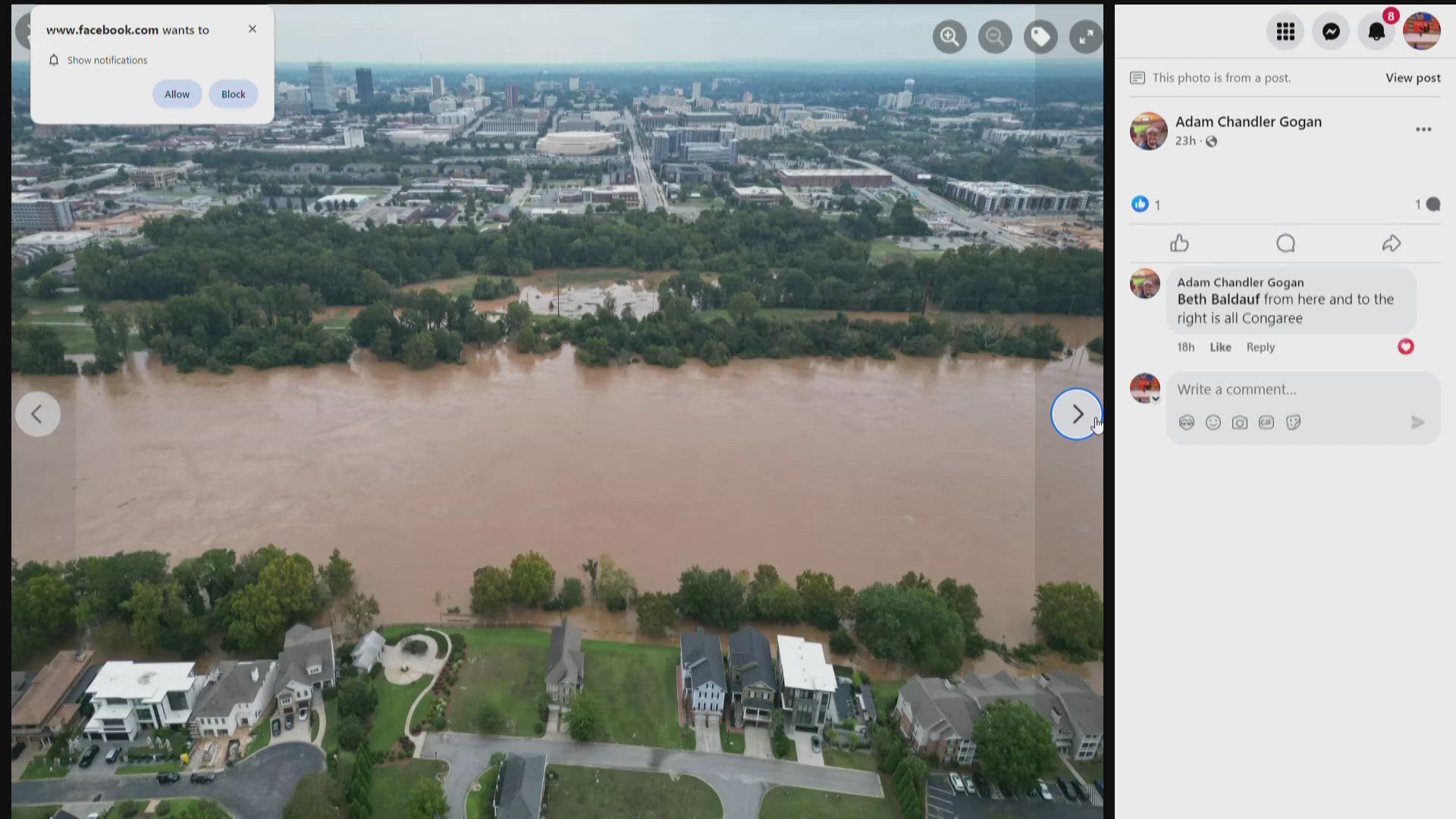
Task: Open Facebook Messenger icon
Action: click(x=1332, y=29)
